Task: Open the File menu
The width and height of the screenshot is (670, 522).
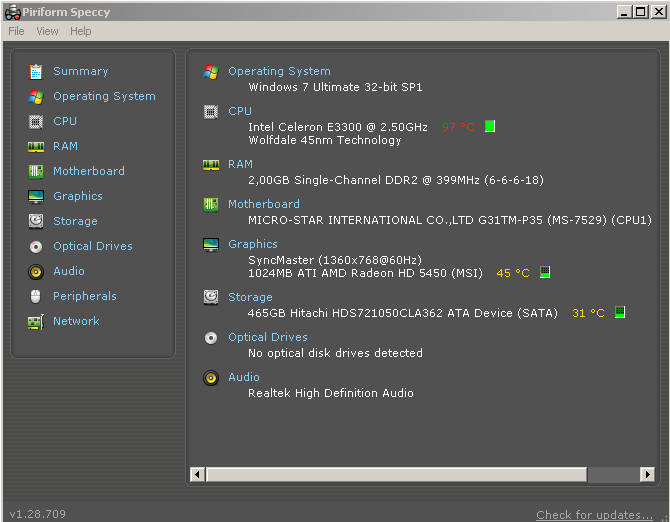Action: (16, 31)
